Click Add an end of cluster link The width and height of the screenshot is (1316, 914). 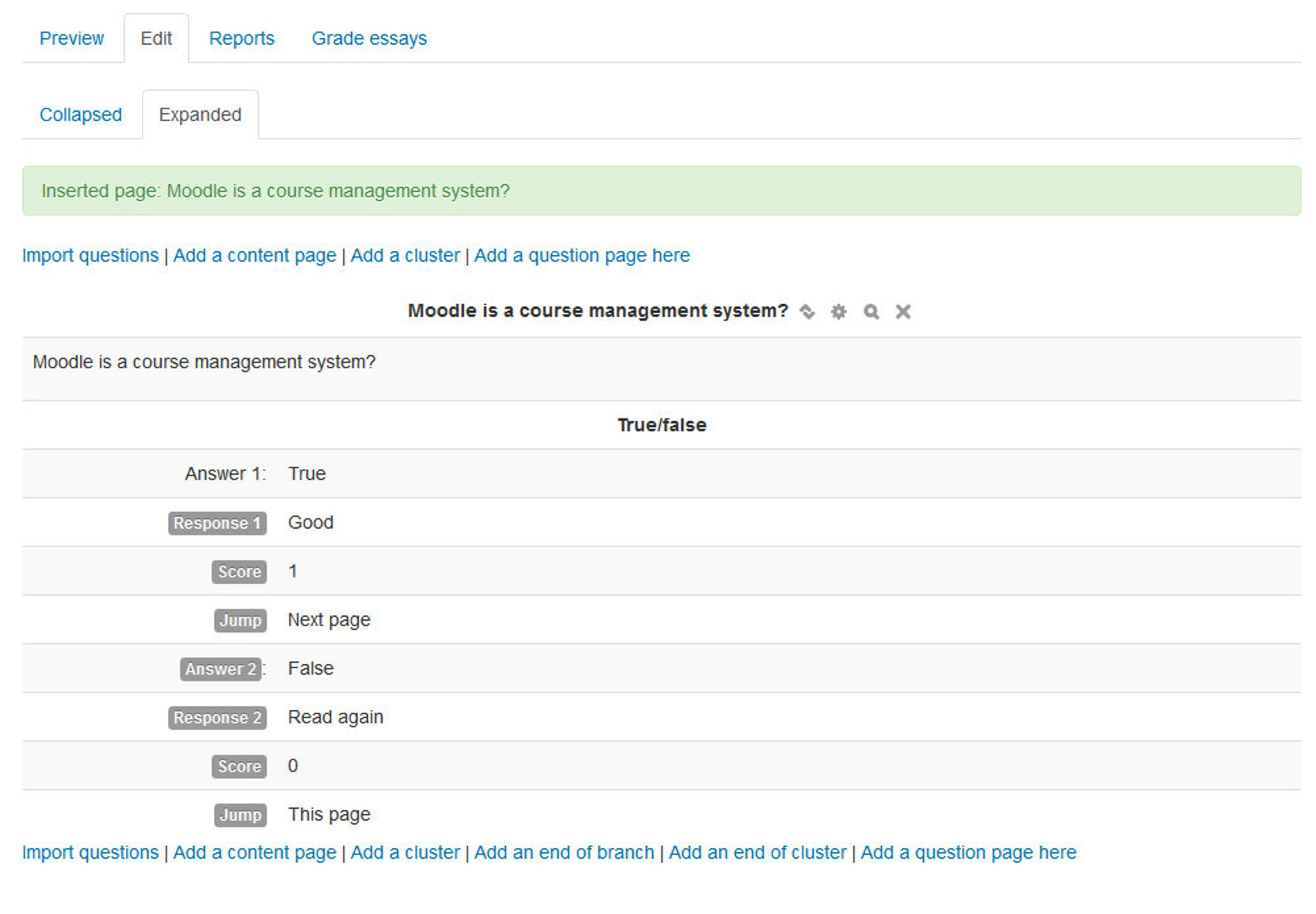pos(757,852)
